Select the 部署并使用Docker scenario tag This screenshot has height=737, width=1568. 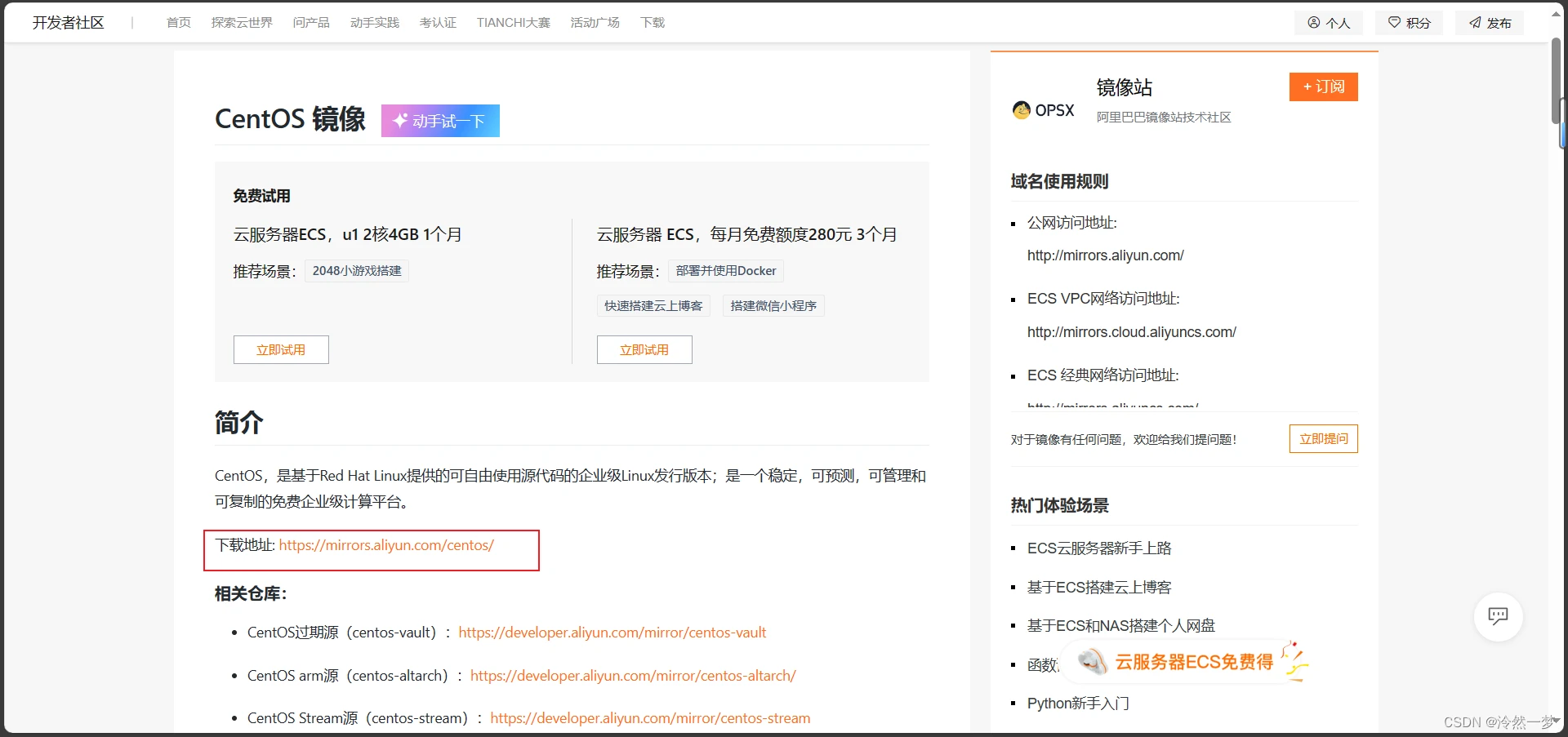coord(726,271)
